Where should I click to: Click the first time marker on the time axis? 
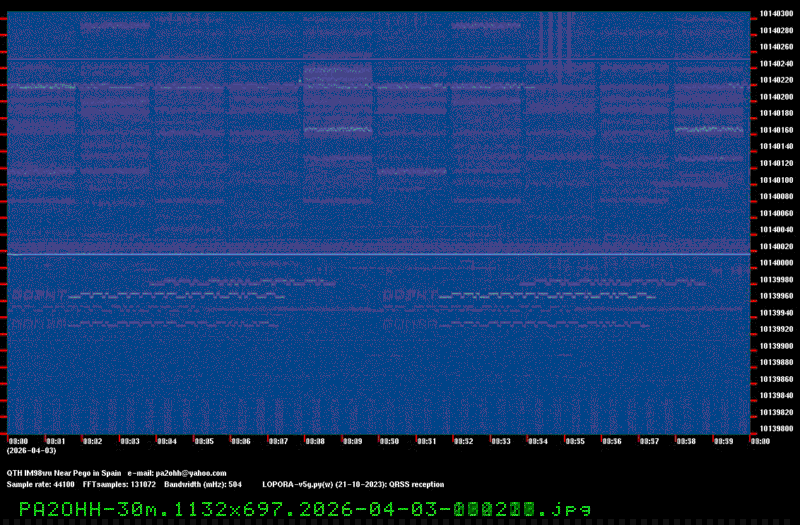coord(18,440)
